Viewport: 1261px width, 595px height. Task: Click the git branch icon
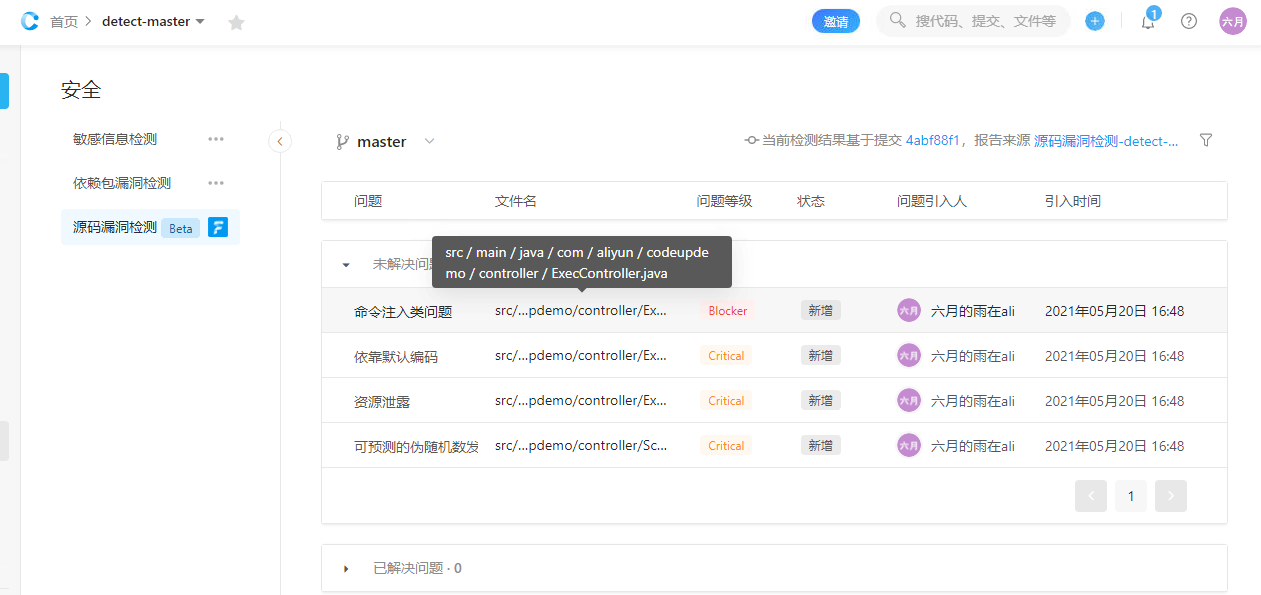coord(343,142)
